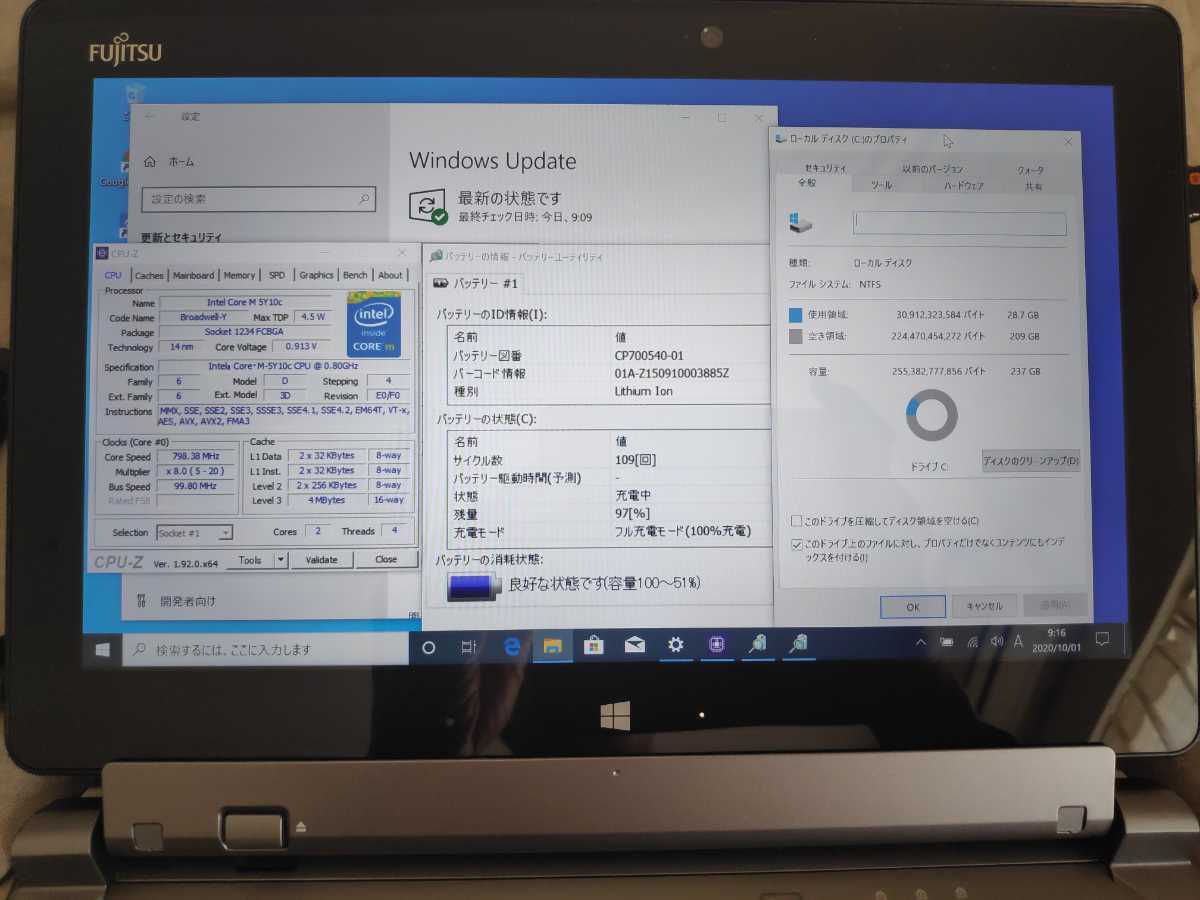Click the Validate button in CPU-Z
Viewport: 1200px width, 900px height.
click(321, 560)
